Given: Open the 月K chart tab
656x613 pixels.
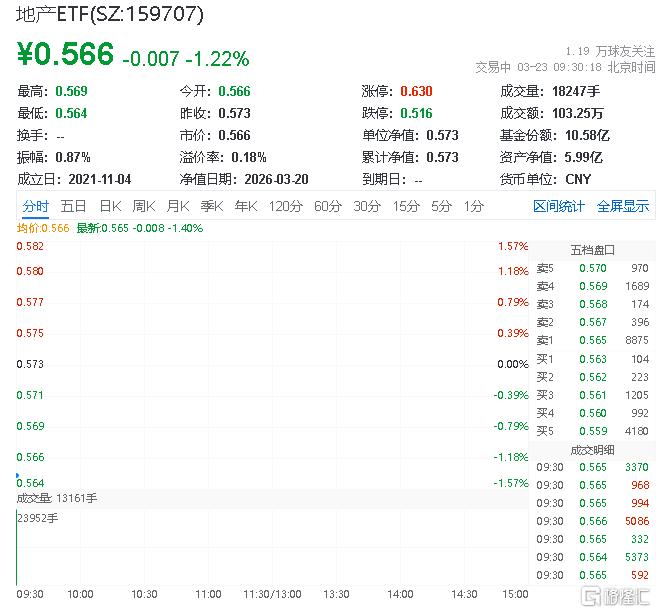Looking at the screenshot, I should (178, 206).
